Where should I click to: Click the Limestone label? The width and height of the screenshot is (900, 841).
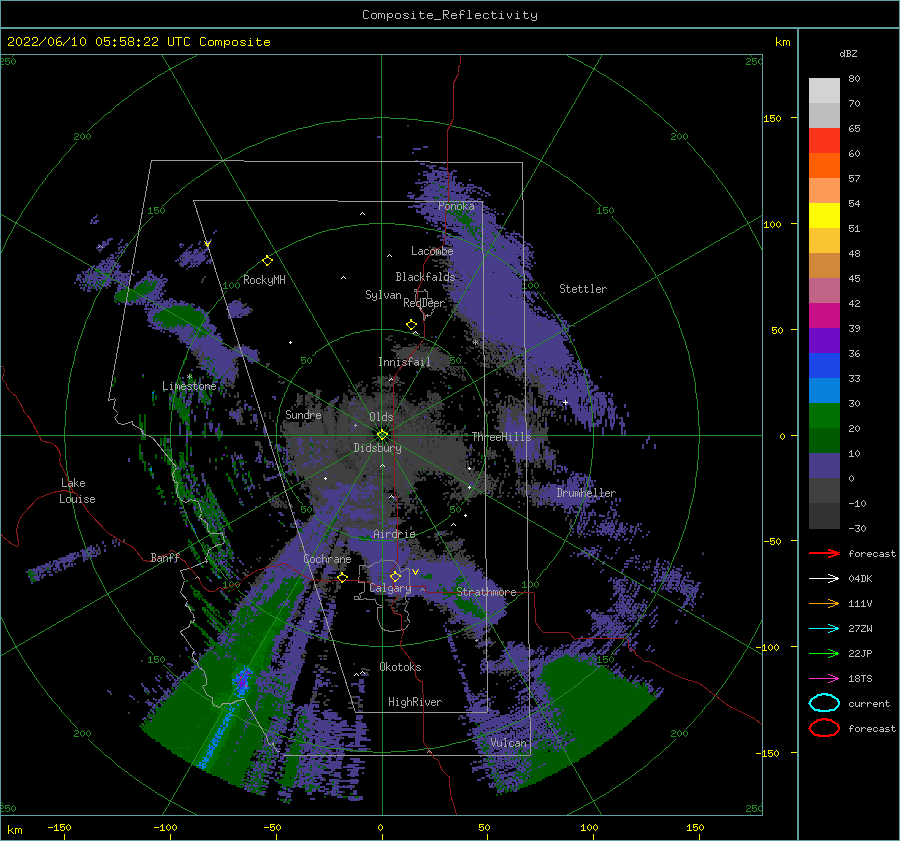pyautogui.click(x=189, y=386)
